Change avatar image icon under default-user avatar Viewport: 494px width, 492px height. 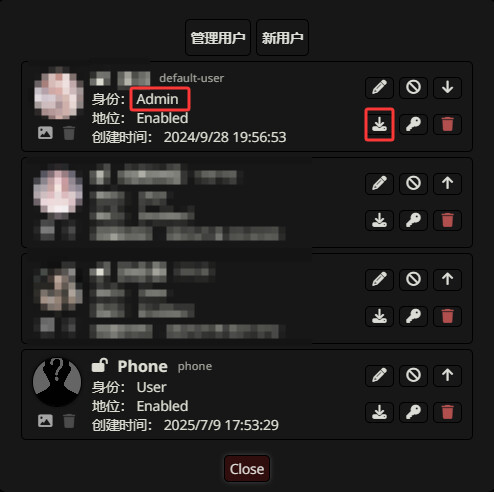(x=45, y=133)
